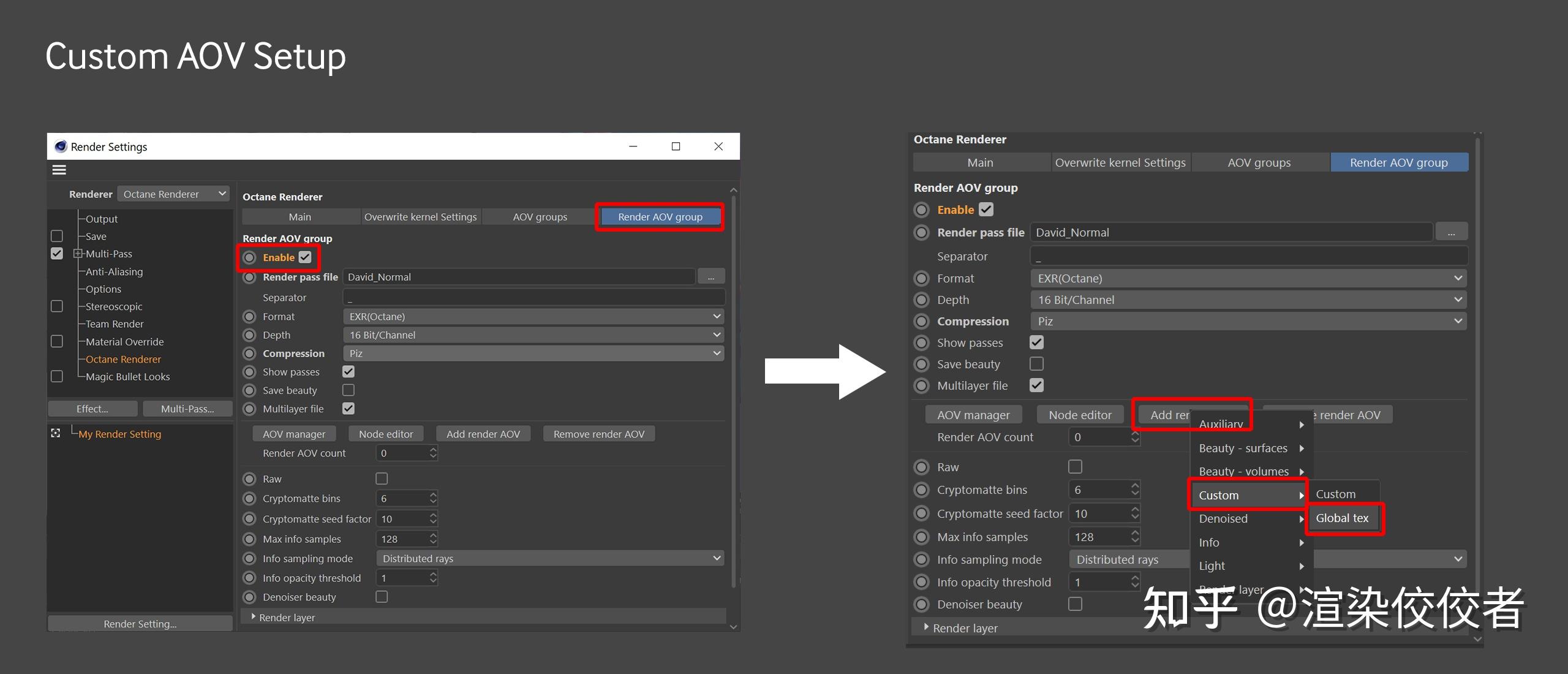Click browse button next to David_Normal left field
The height and width of the screenshot is (674, 1568).
pyautogui.click(x=710, y=277)
